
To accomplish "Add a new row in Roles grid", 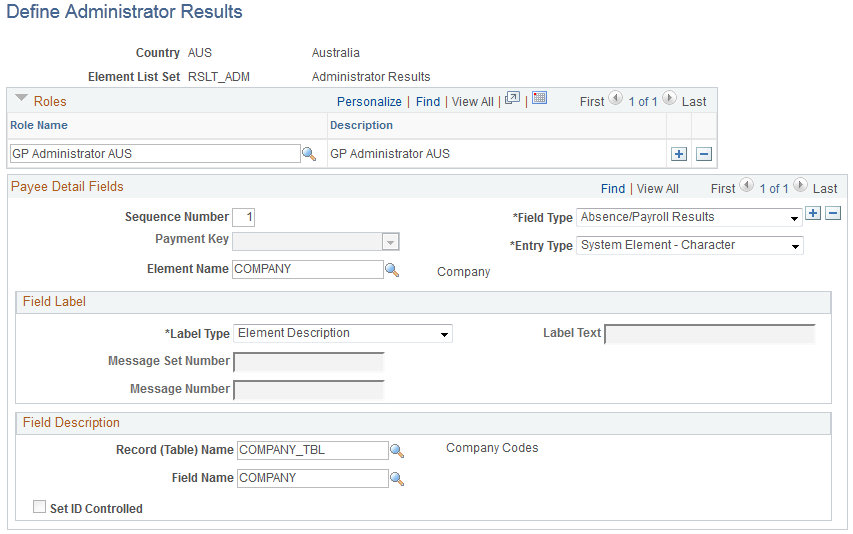I will point(678,154).
